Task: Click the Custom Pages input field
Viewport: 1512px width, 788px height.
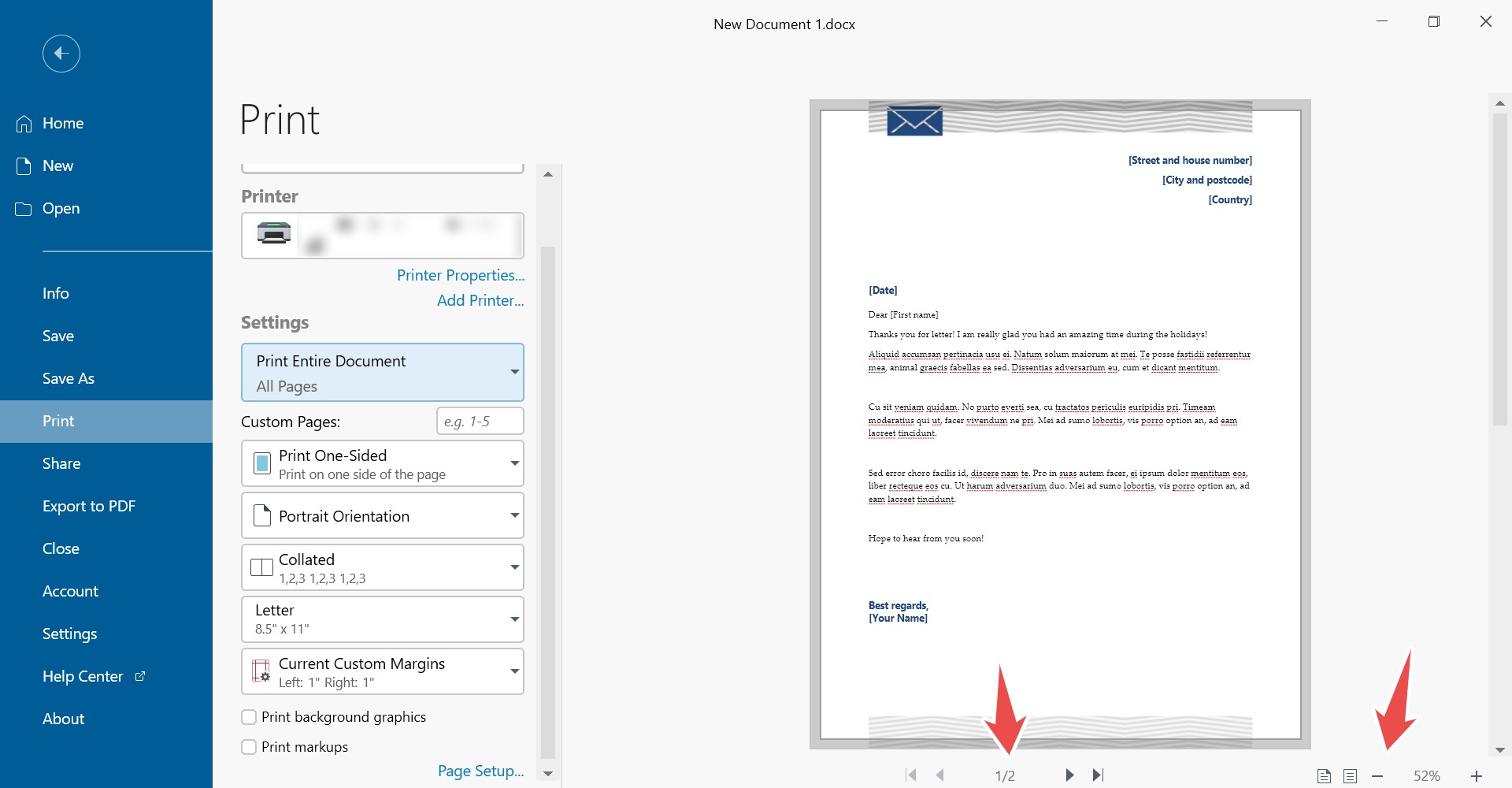Action: pos(480,422)
